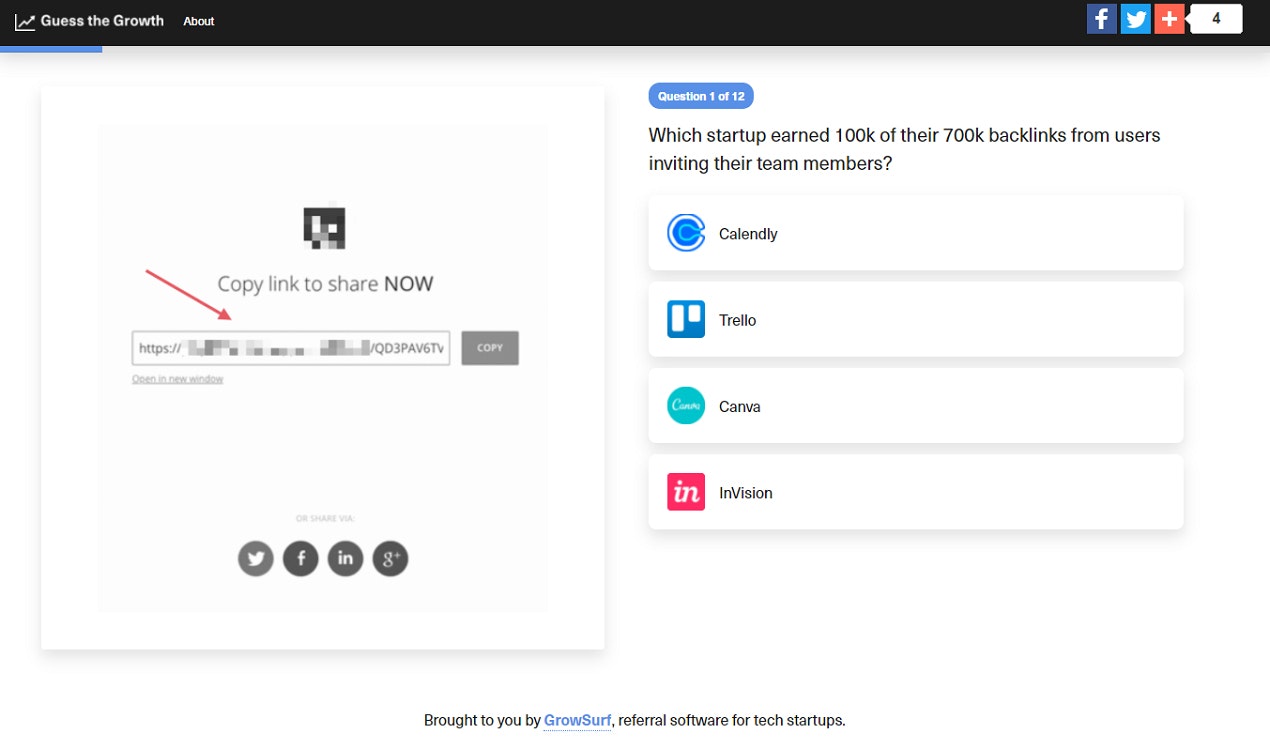
Task: Click the round LinkedIn share icon
Action: pos(346,558)
